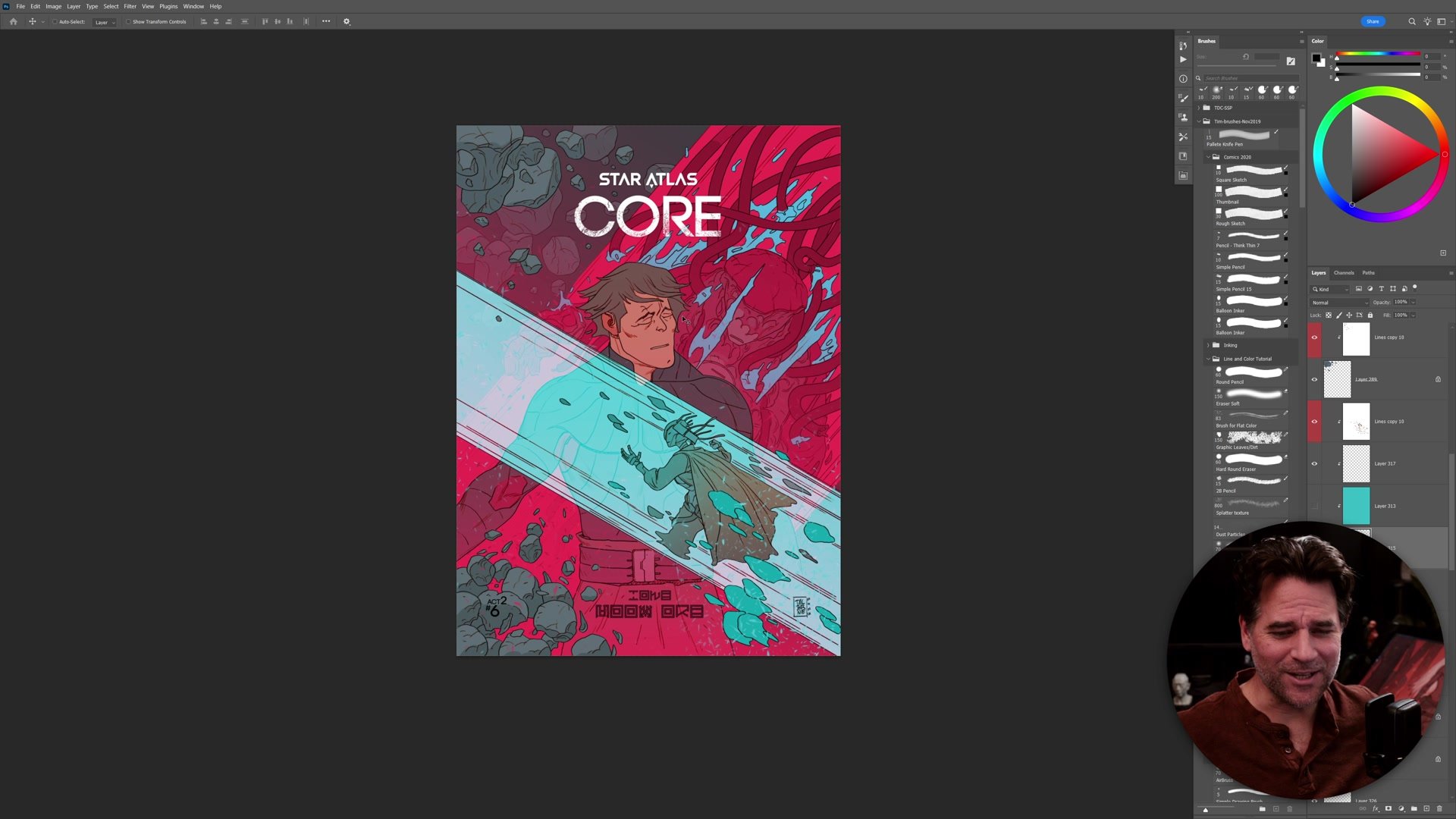Enable Show Transform Controls checkbox

click(x=128, y=21)
